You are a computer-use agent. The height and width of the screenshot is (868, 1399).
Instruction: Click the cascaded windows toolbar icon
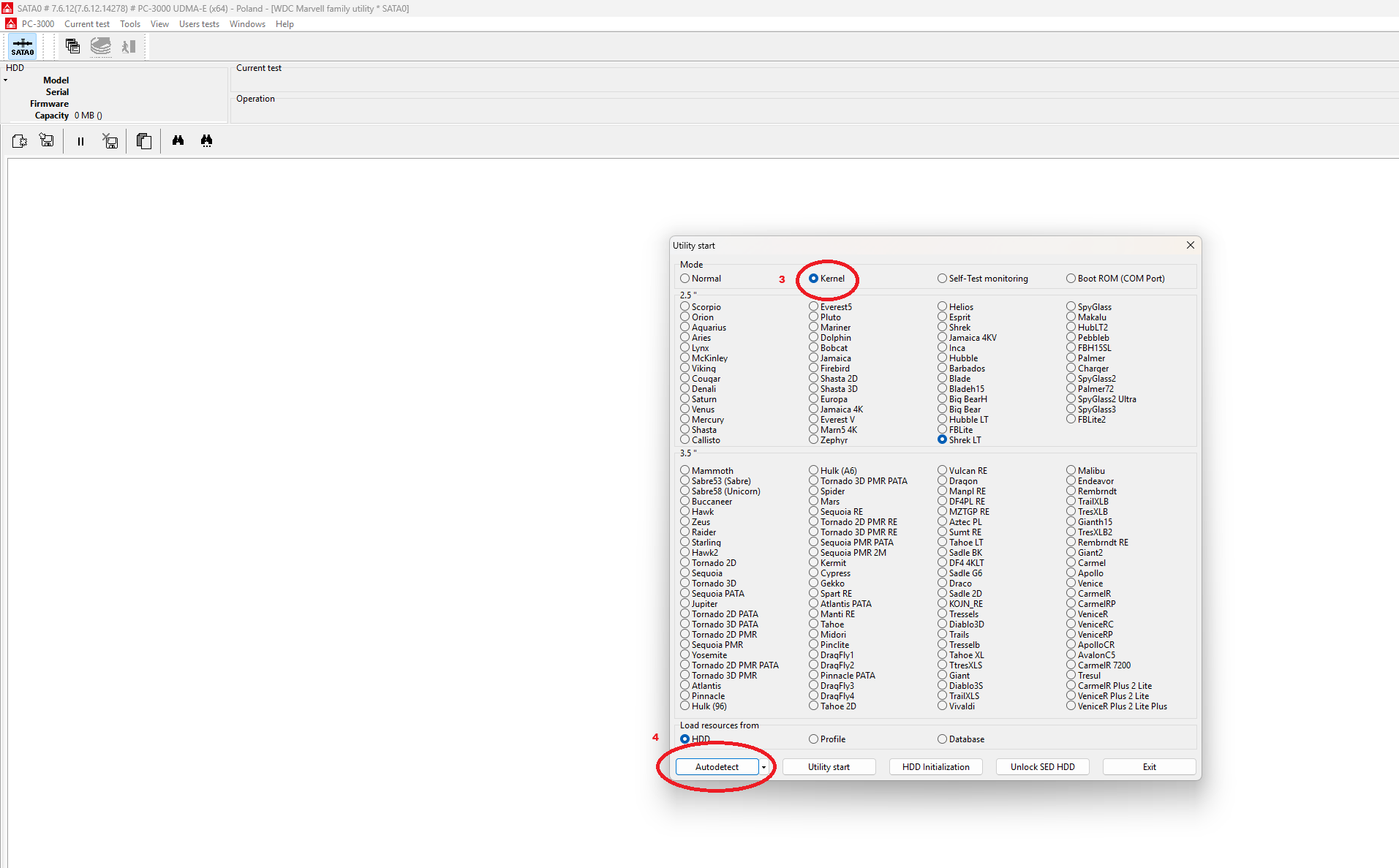pyautogui.click(x=72, y=47)
